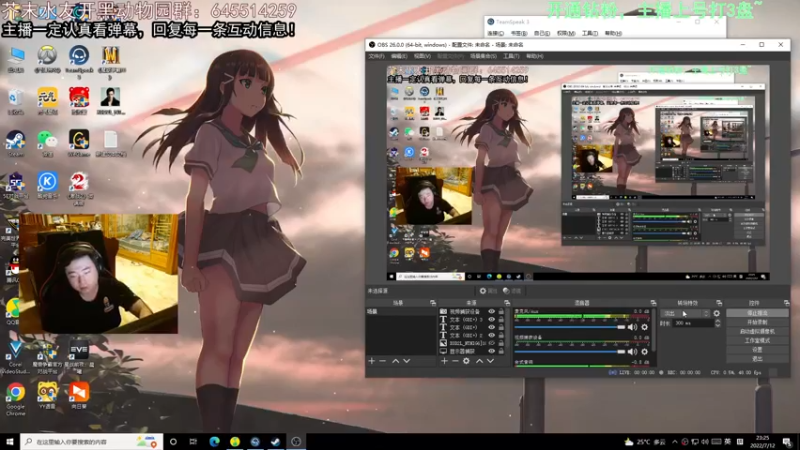Open source properties gear in OBS Sources toolbar

(x=466, y=361)
